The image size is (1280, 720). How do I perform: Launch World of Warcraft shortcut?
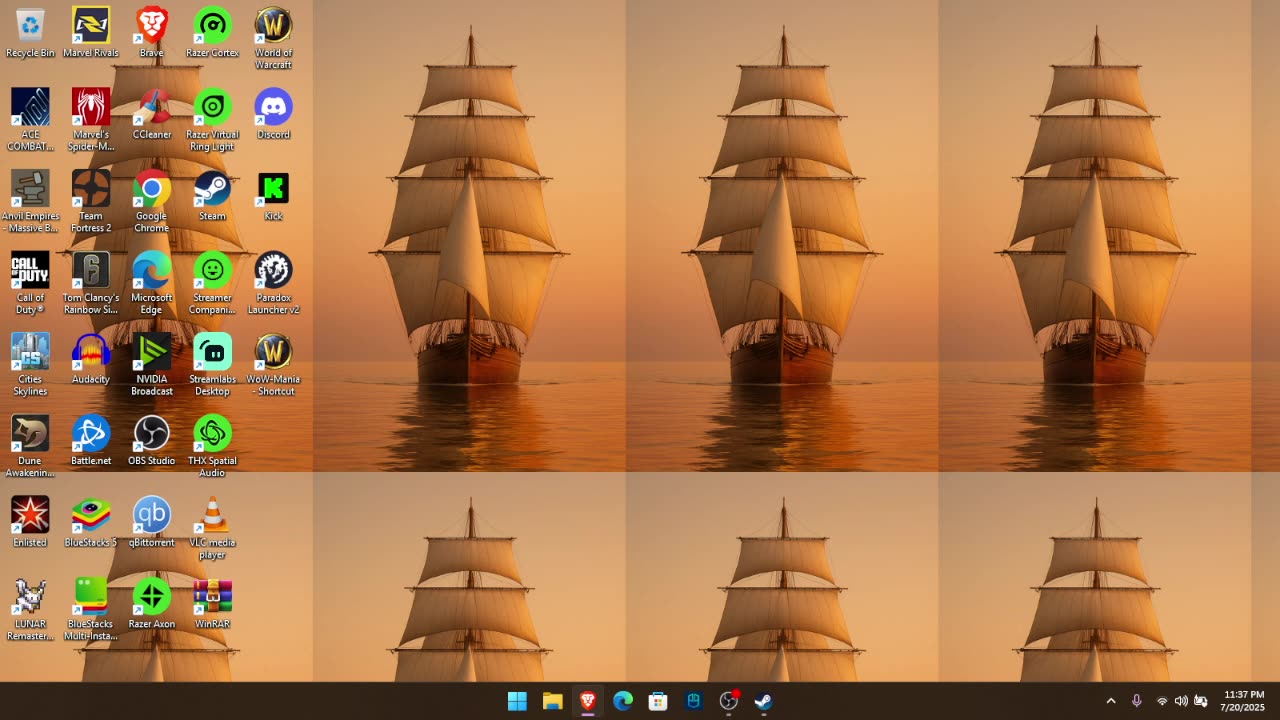[273, 38]
